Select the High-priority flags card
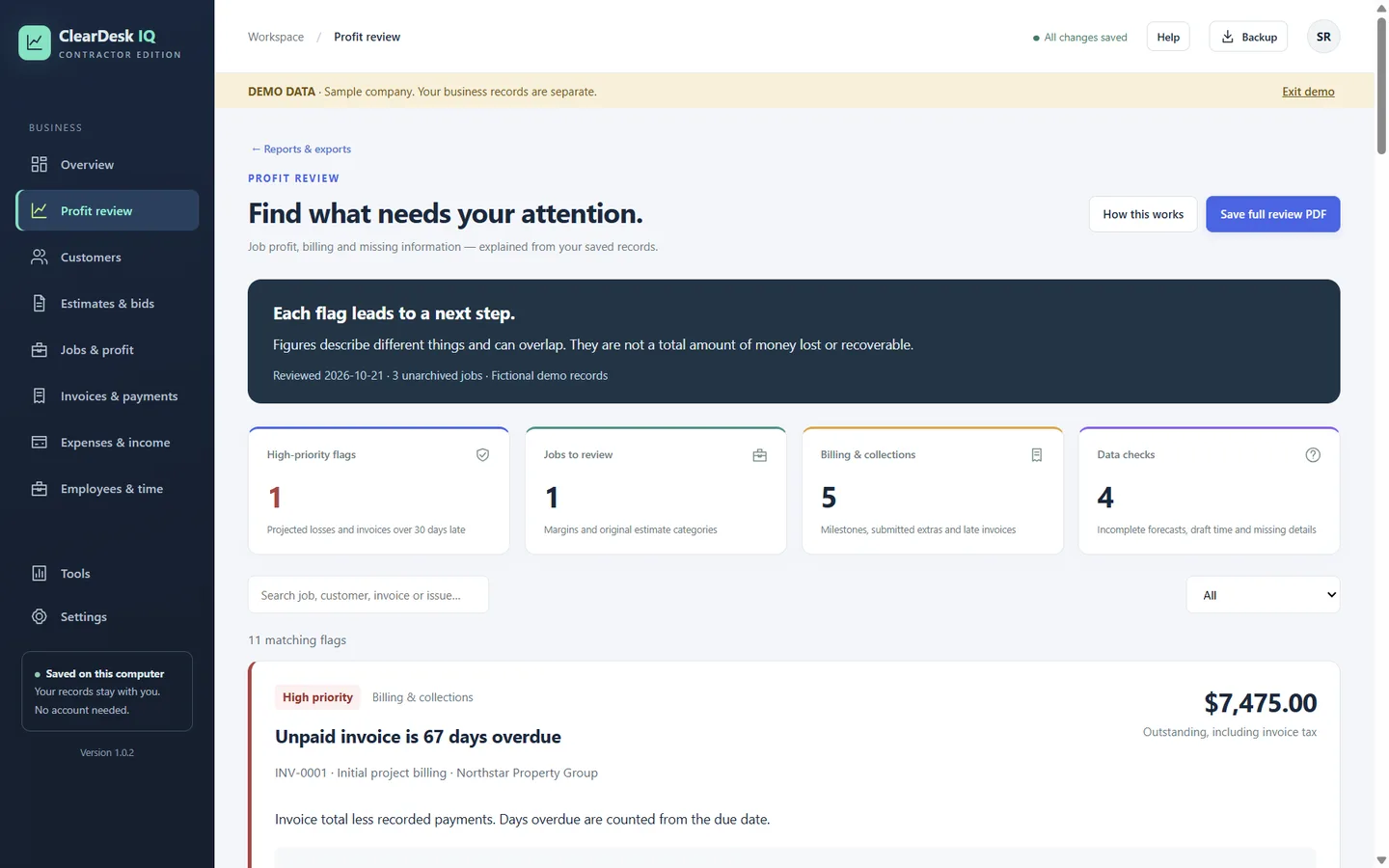Image resolution: width=1389 pixels, height=868 pixels. coord(378,490)
